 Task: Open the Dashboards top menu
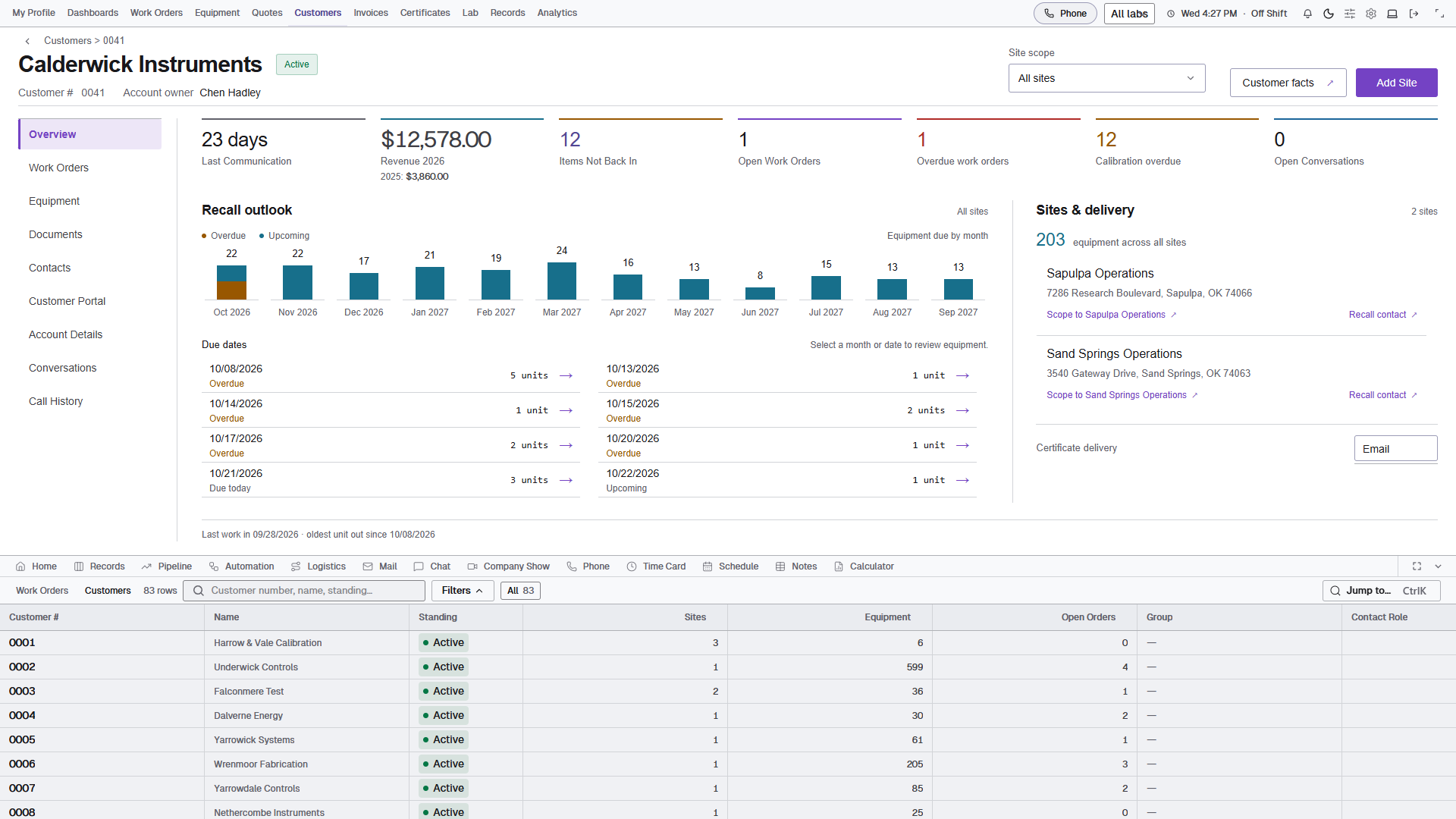click(x=93, y=13)
